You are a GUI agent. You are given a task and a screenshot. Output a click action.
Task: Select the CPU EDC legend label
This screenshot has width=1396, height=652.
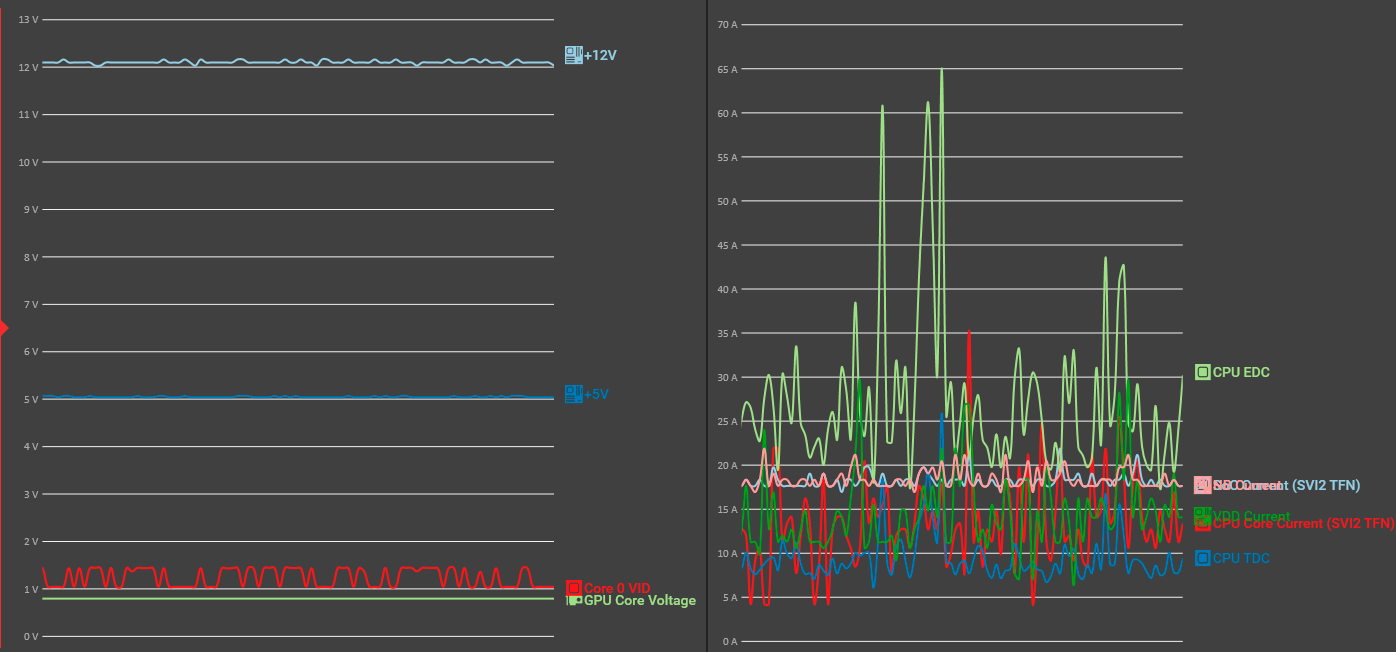tap(1241, 372)
